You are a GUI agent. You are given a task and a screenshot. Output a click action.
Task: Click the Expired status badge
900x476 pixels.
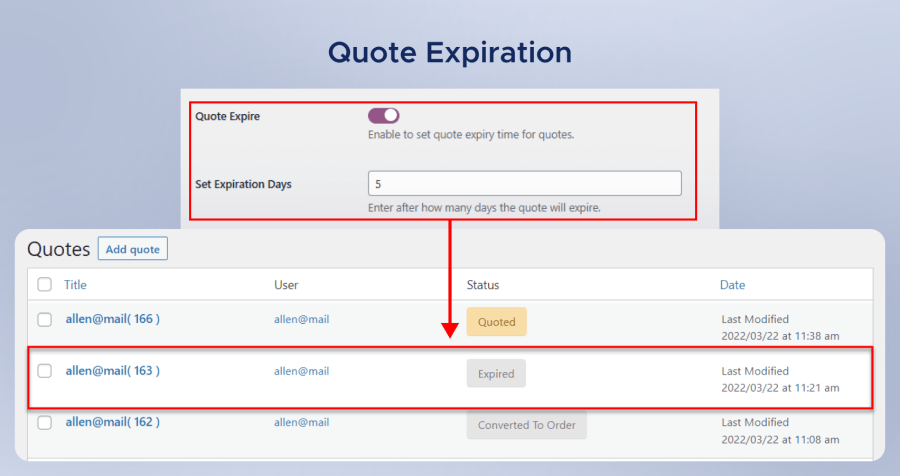click(x=496, y=373)
